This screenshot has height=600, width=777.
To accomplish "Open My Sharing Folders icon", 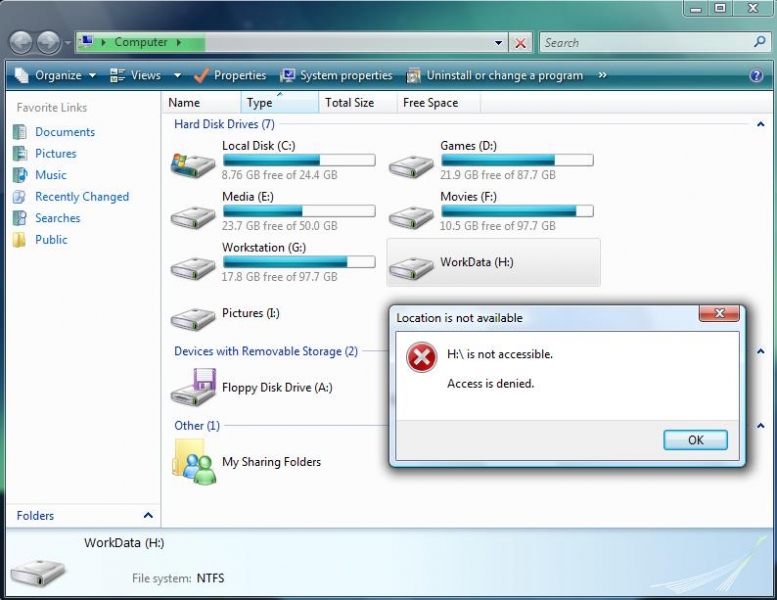I will coord(193,462).
